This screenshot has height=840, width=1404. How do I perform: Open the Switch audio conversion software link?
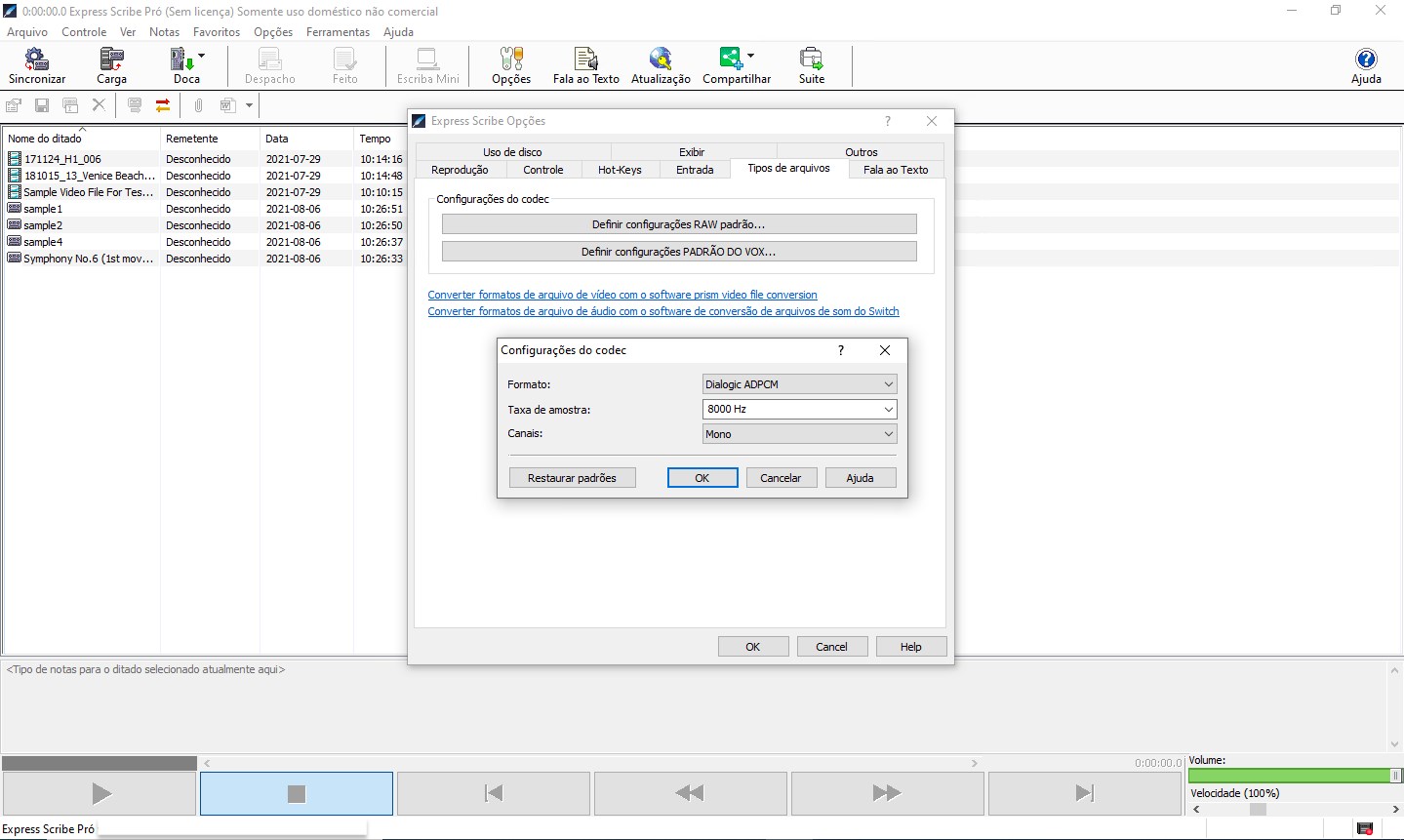[663, 311]
